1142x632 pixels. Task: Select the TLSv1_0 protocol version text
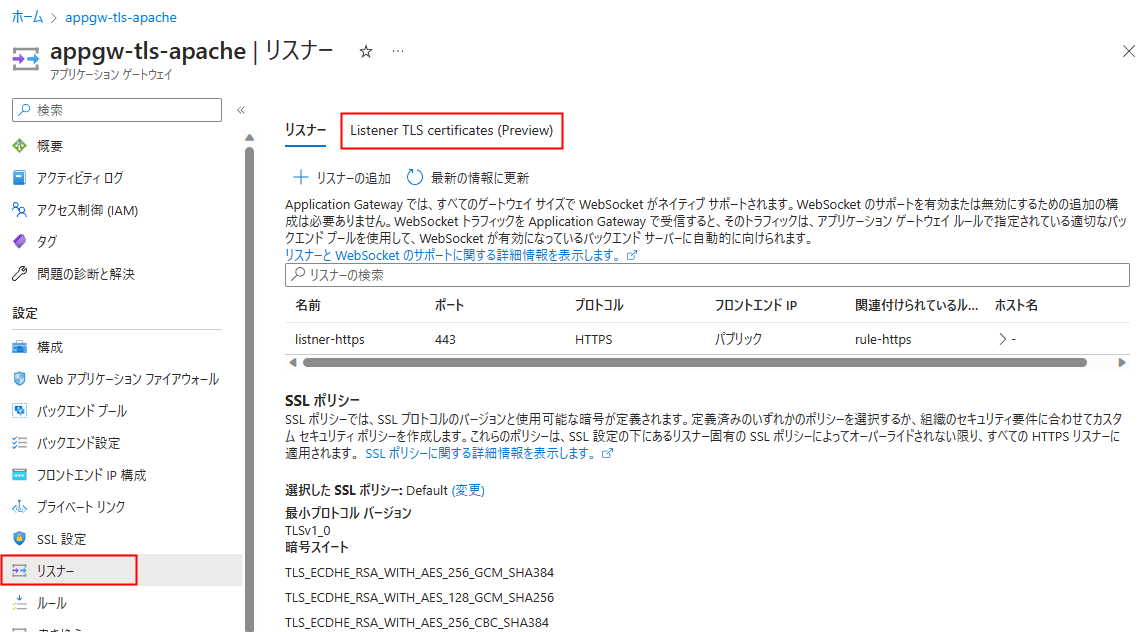(307, 530)
